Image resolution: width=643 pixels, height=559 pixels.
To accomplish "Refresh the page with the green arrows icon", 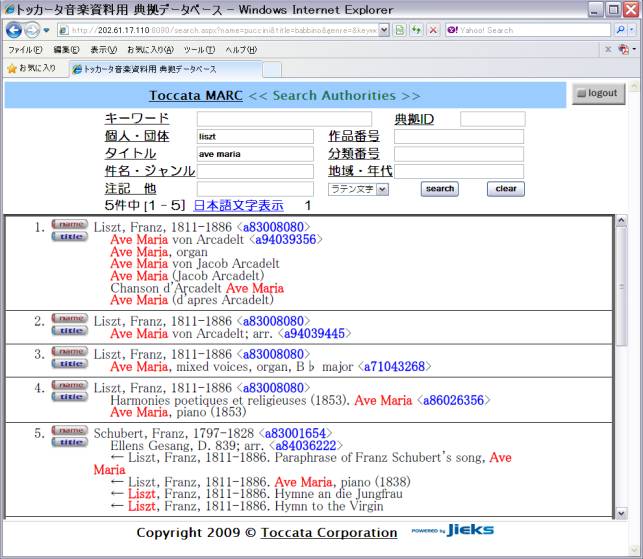I will click(416, 30).
